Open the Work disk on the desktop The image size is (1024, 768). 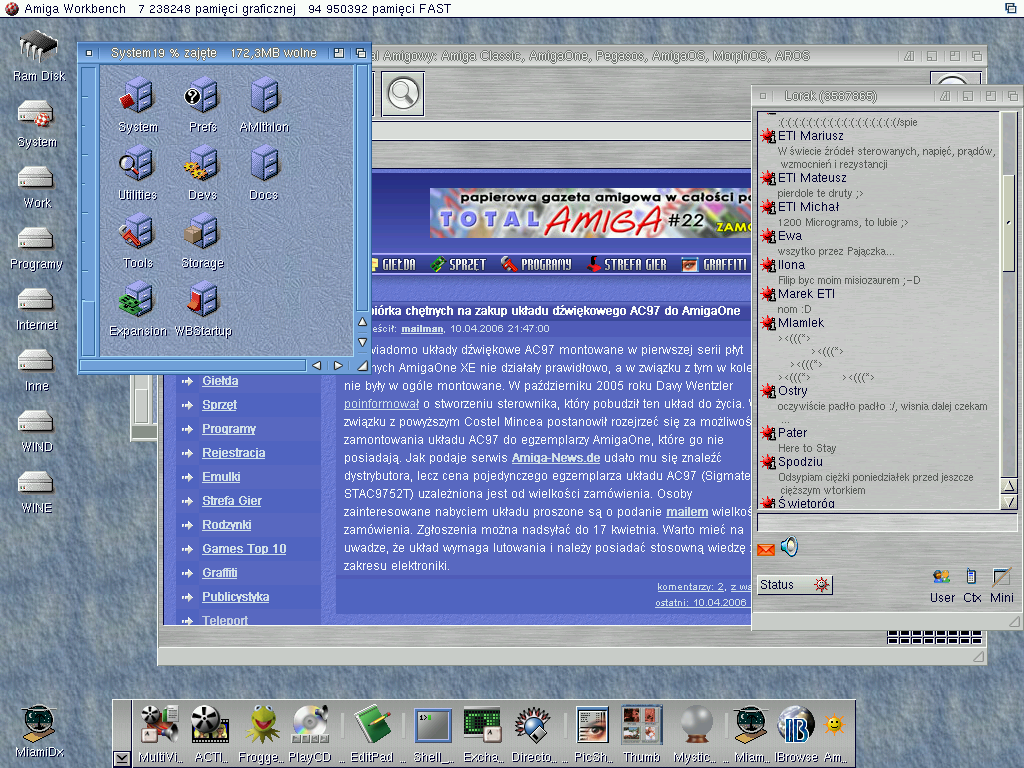(x=37, y=187)
